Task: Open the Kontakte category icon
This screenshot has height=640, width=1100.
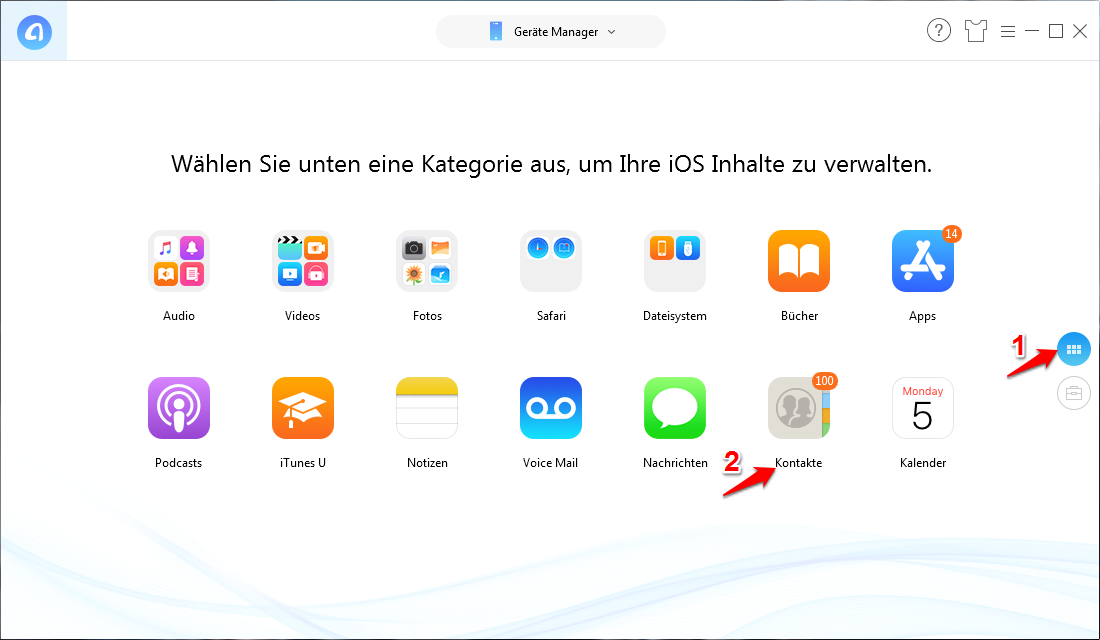Action: [x=799, y=408]
